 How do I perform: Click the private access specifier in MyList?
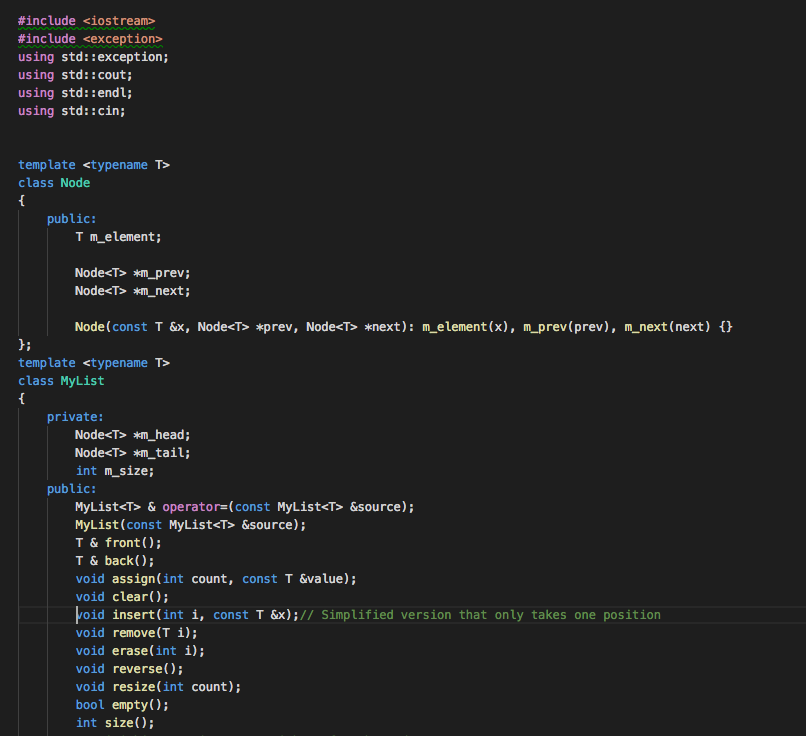point(75,416)
